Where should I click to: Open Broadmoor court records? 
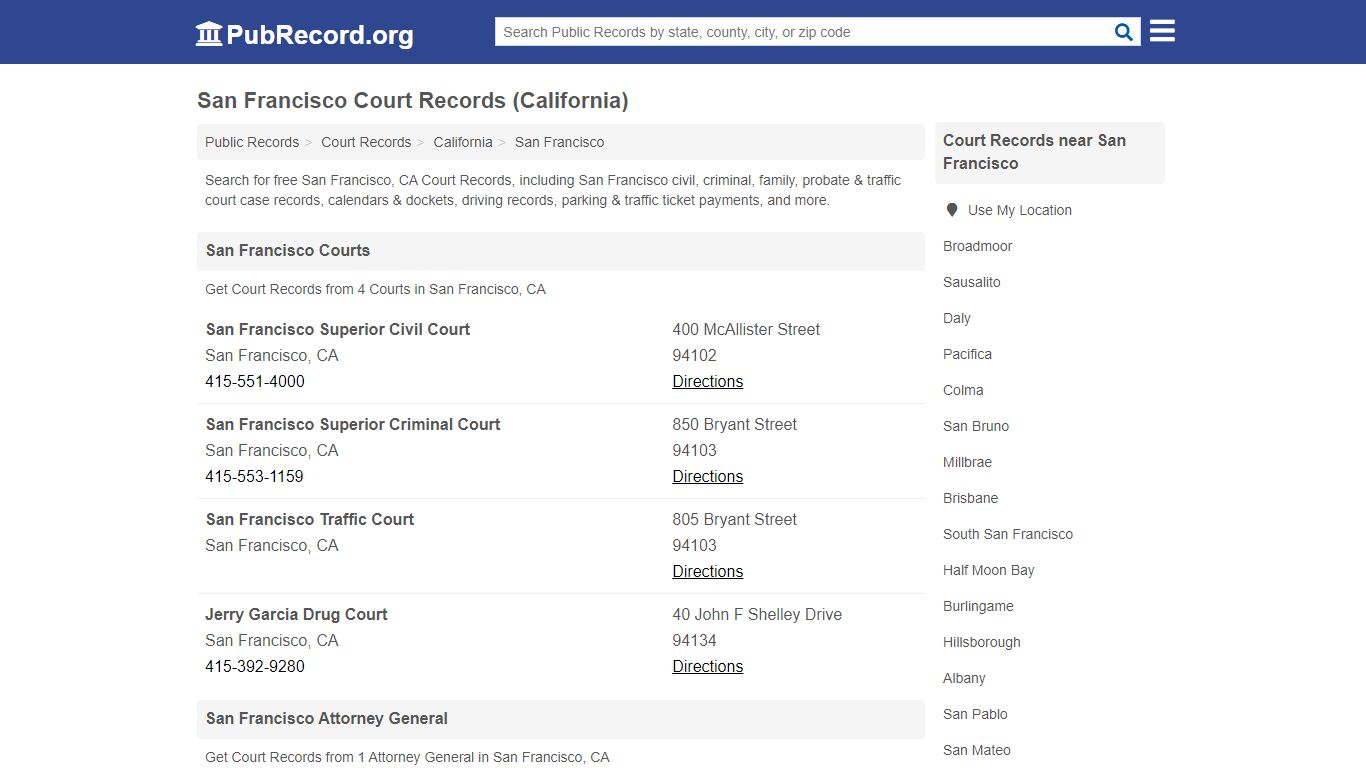977,246
